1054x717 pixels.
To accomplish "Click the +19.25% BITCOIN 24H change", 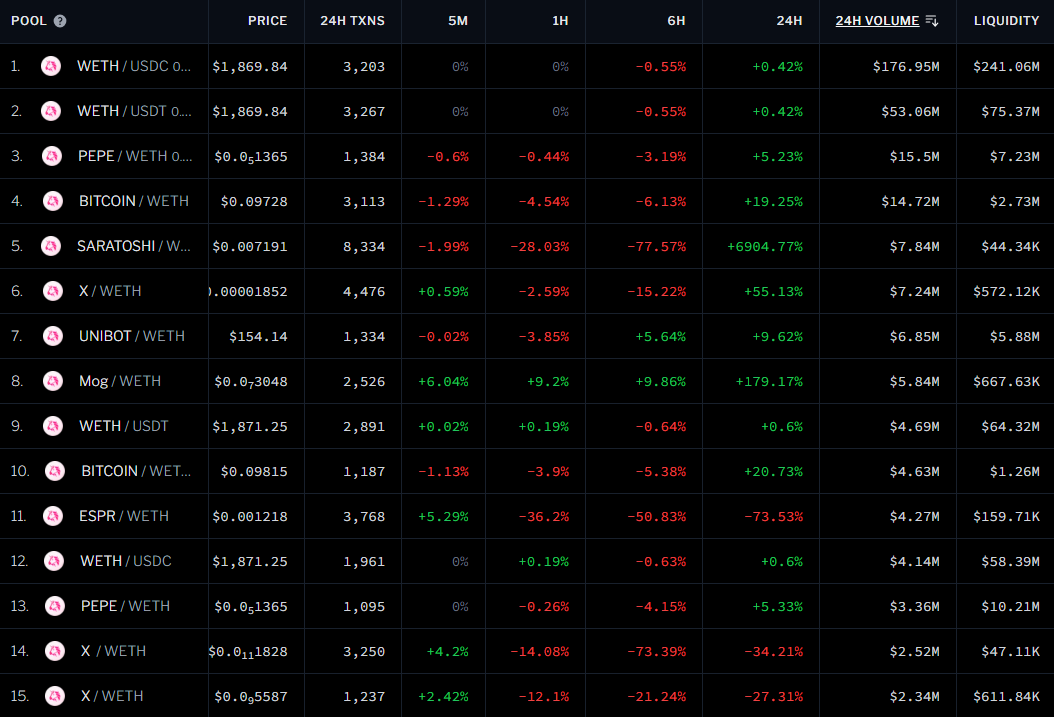I will [x=773, y=202].
